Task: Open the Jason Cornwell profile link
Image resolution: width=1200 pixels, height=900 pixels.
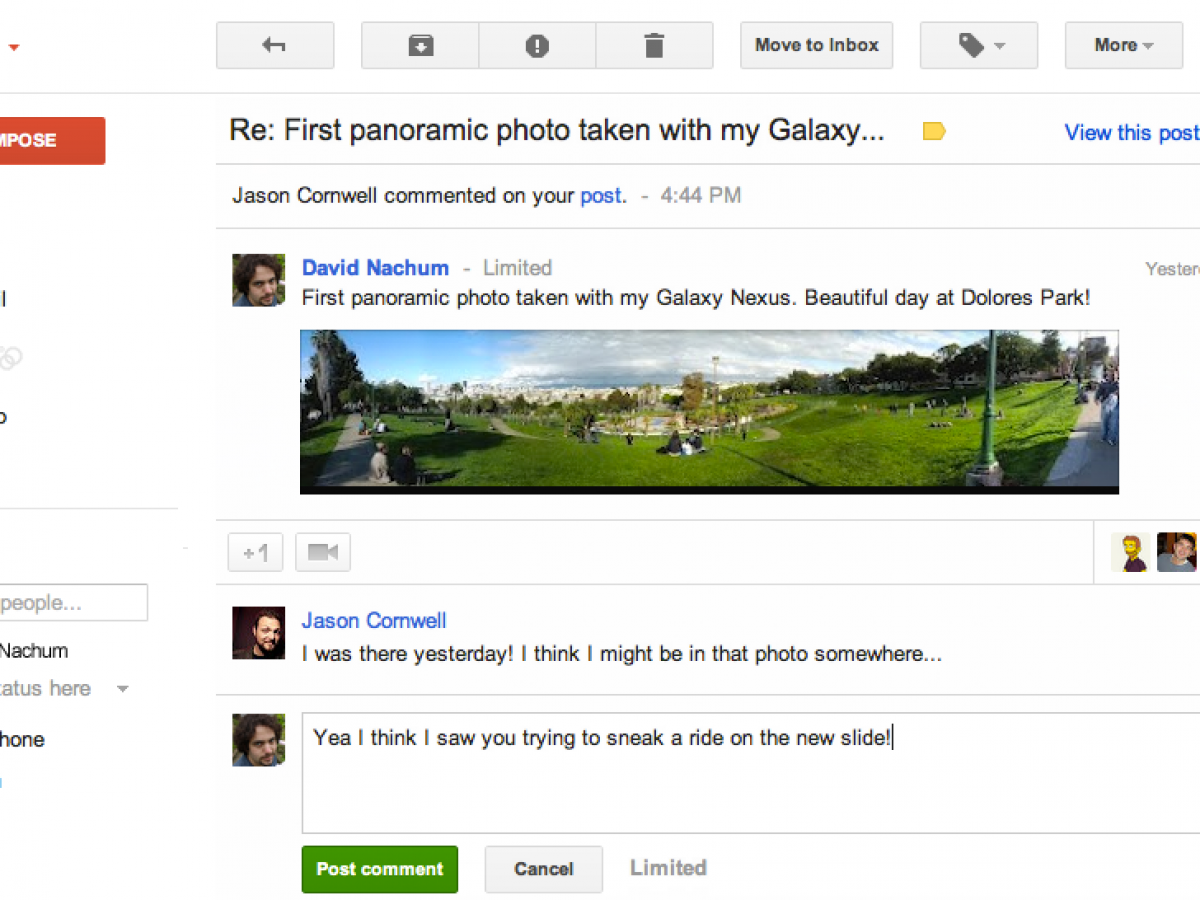Action: coord(374,621)
